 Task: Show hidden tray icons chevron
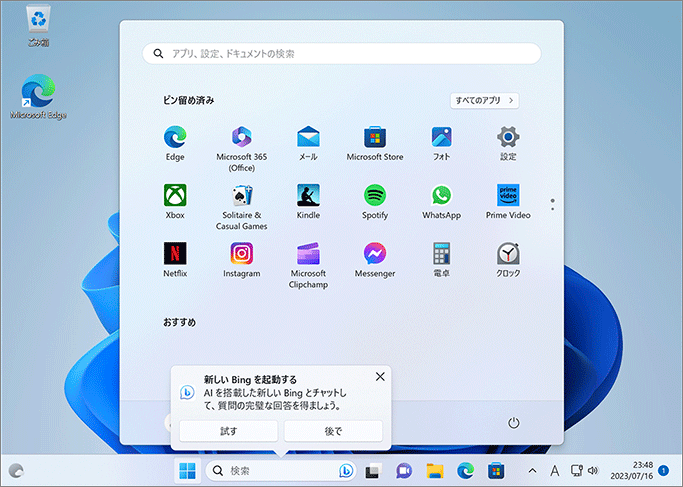coord(532,471)
